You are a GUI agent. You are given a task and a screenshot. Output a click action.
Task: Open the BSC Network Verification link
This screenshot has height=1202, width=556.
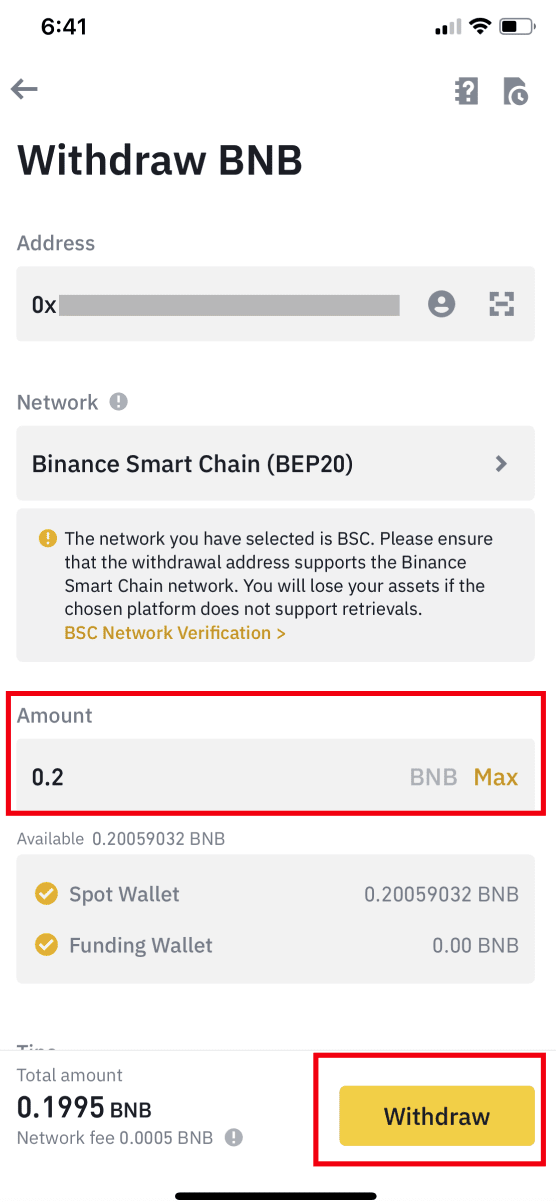(x=175, y=633)
